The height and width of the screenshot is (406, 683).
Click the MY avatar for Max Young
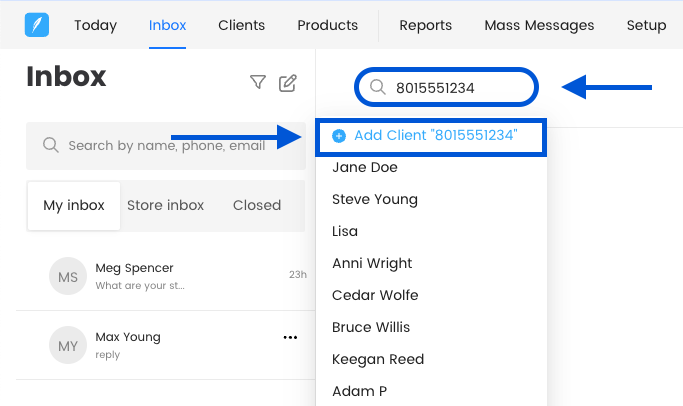(x=68, y=345)
